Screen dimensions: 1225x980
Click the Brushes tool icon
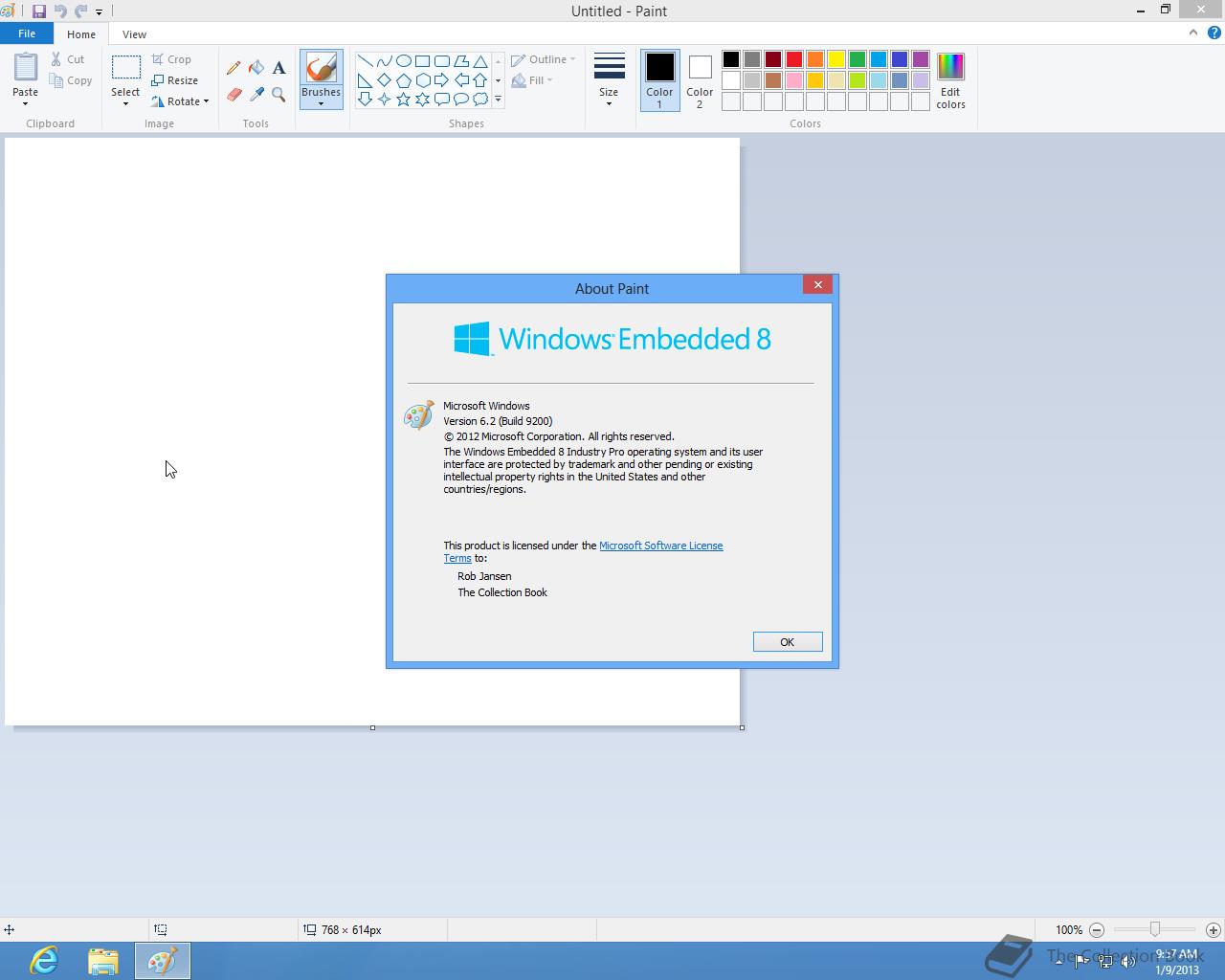click(321, 68)
